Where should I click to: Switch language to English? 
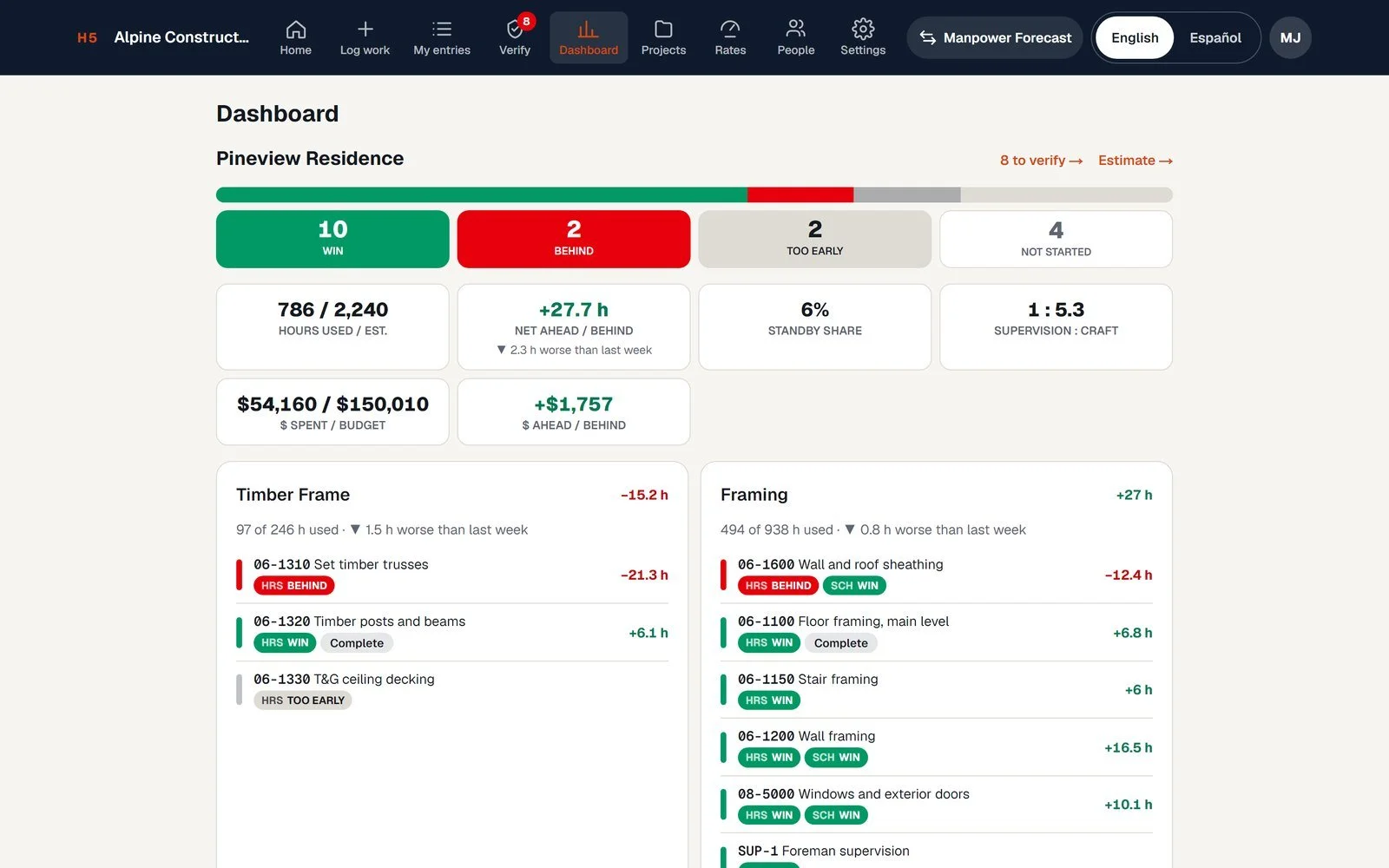1135,37
